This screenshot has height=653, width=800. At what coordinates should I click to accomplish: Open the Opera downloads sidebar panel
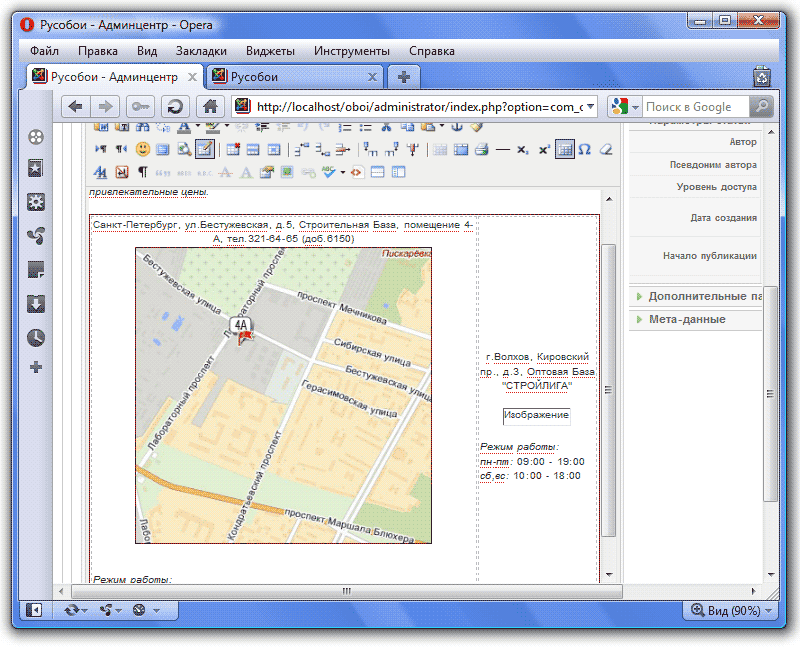pyautogui.click(x=36, y=304)
